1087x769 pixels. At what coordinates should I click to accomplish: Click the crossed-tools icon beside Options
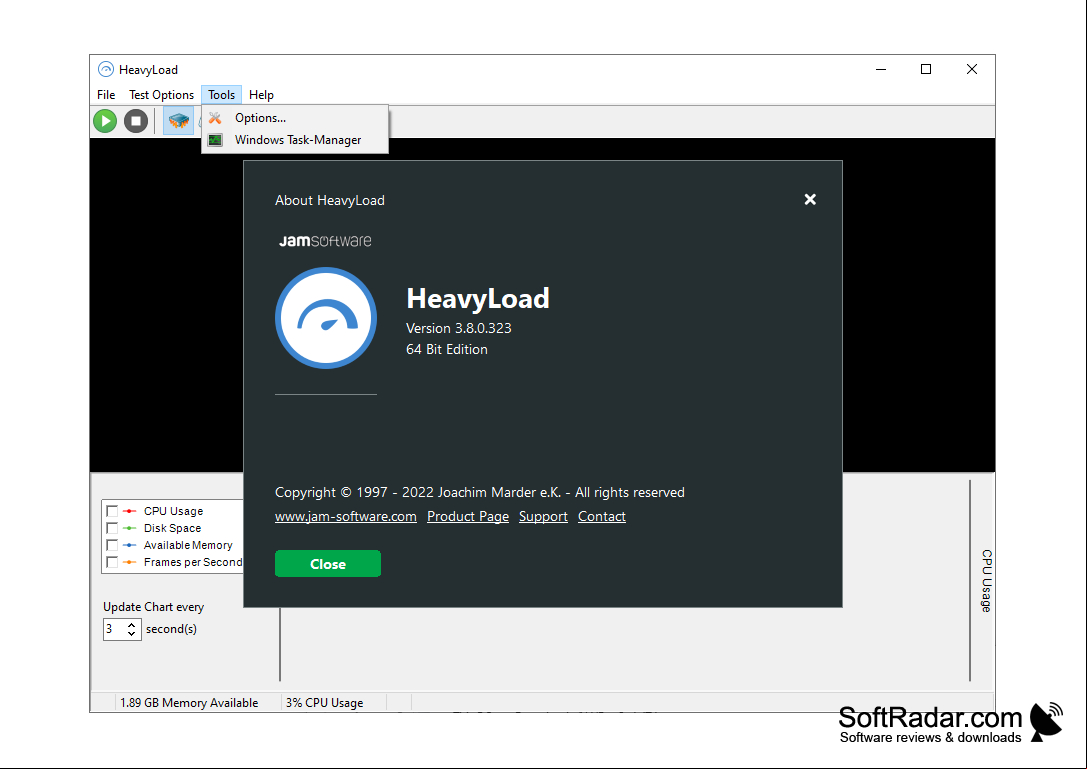tap(216, 119)
